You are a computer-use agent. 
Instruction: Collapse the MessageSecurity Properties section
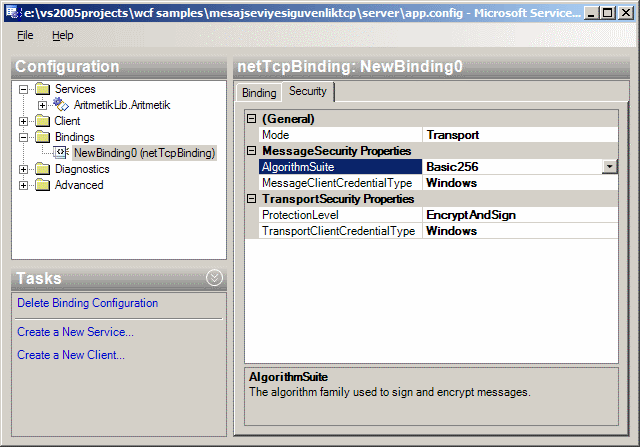pos(252,151)
